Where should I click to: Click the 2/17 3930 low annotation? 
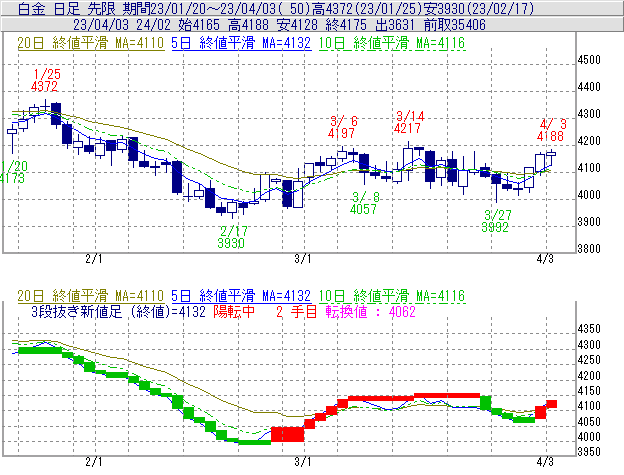click(232, 237)
